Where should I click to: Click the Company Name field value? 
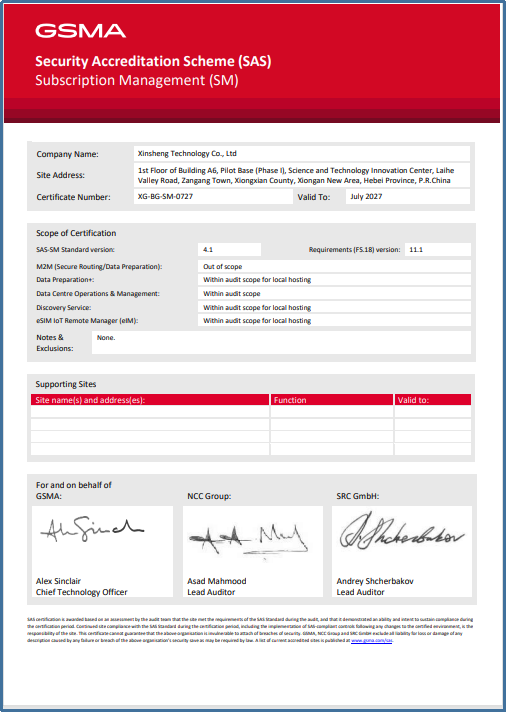[x=302, y=153]
